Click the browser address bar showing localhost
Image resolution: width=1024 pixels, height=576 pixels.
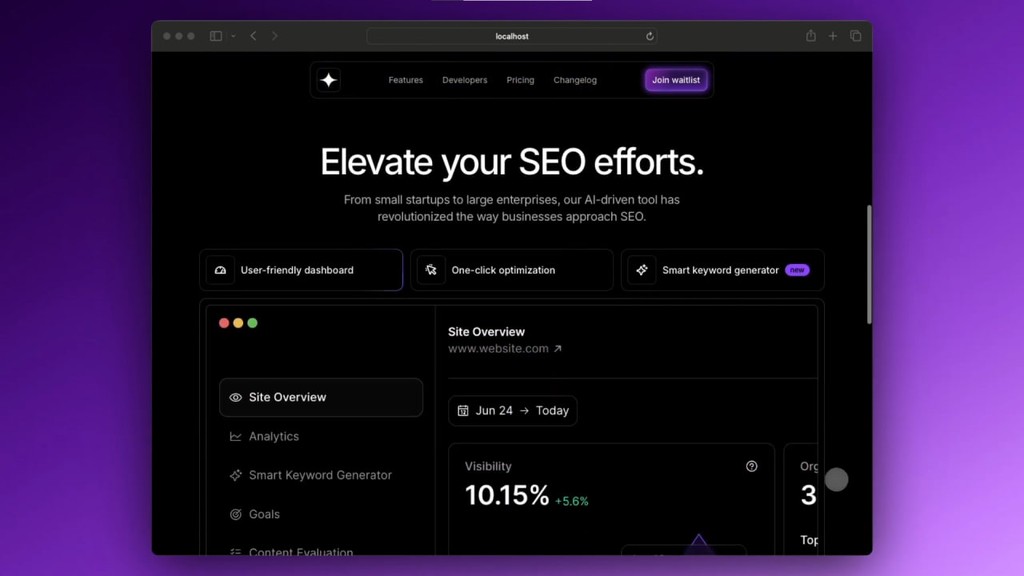tap(512, 37)
